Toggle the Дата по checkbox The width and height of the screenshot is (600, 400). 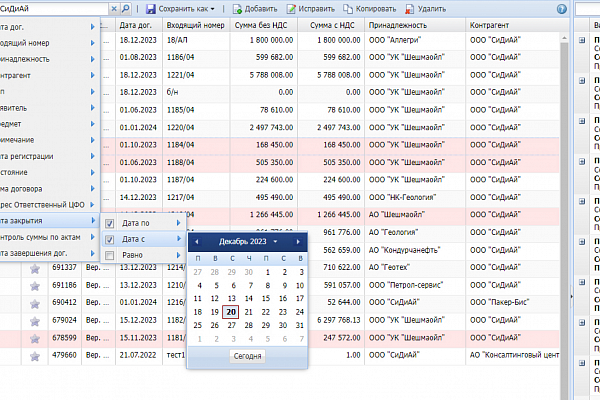click(109, 224)
